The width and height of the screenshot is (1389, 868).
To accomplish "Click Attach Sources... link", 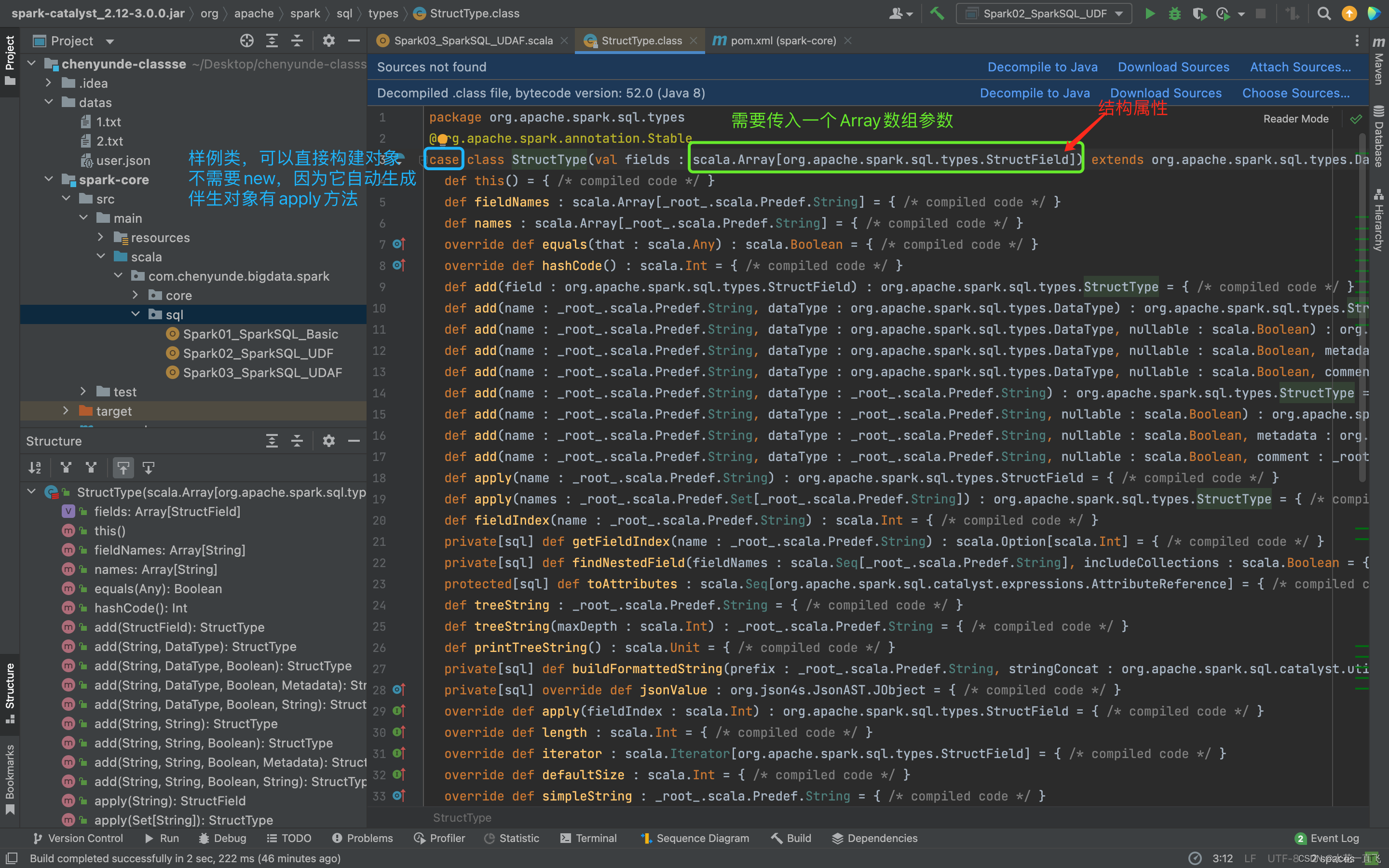I will 1301,67.
